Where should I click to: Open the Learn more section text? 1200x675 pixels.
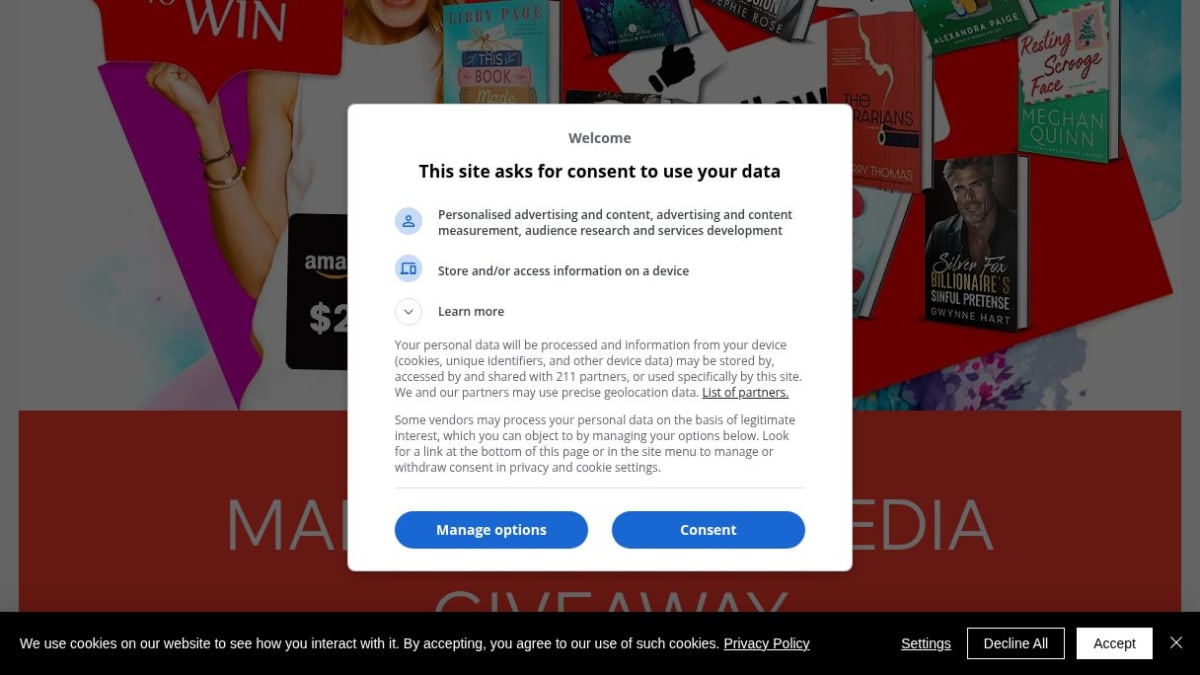[471, 311]
